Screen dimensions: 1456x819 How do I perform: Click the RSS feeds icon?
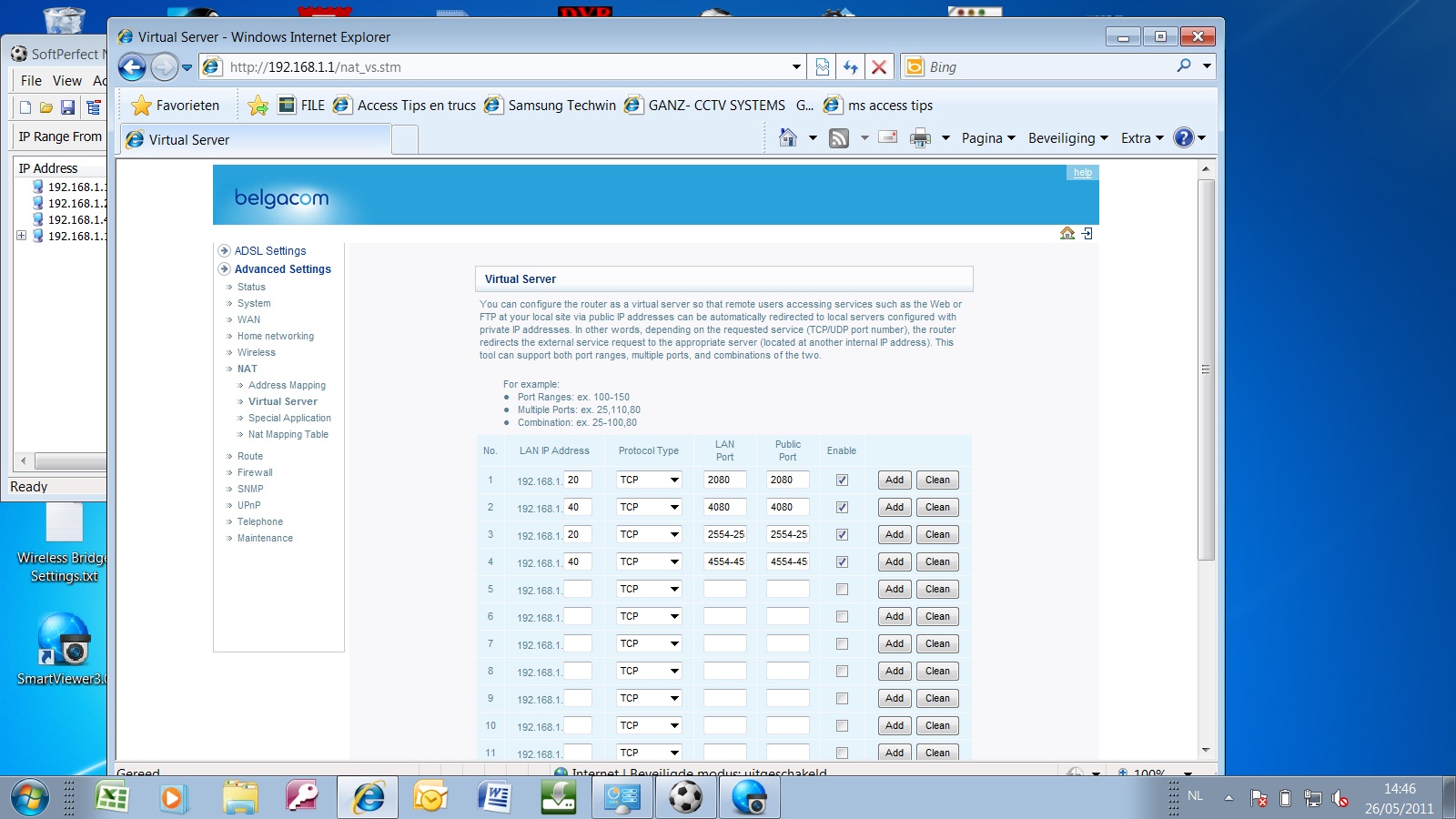pyautogui.click(x=839, y=138)
